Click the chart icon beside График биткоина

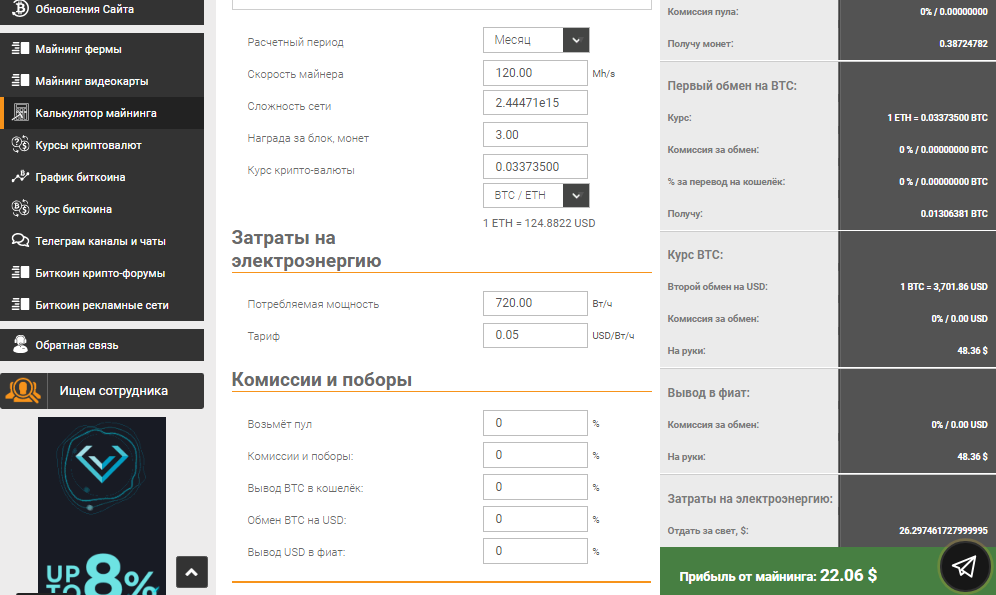pos(20,177)
